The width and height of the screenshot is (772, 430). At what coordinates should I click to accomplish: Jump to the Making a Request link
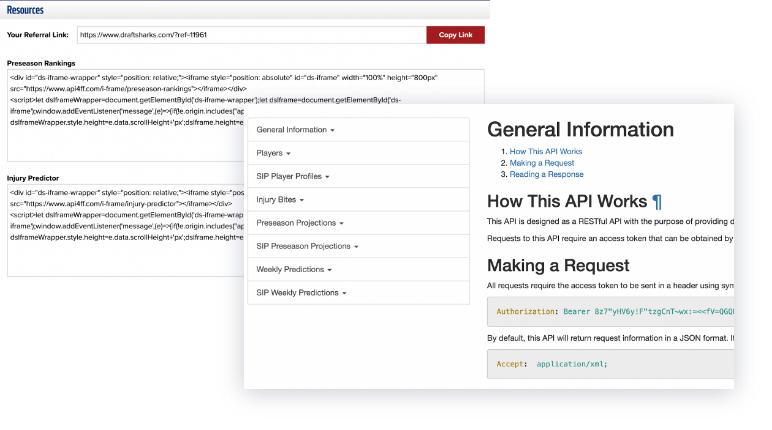541,163
